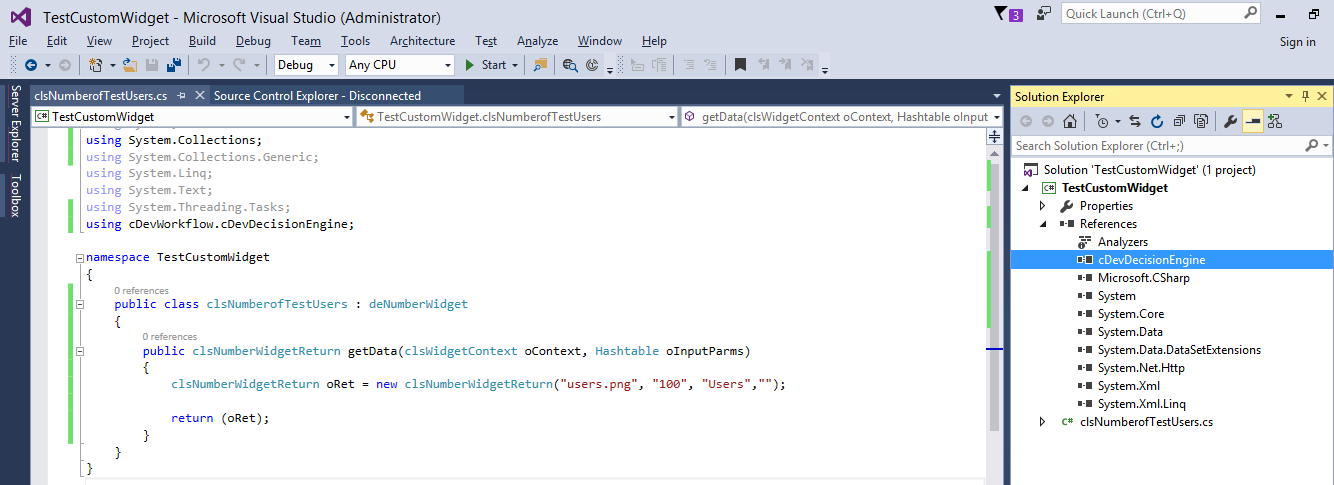Collapse the References node
The width and height of the screenshot is (1334, 485).
1043,224
